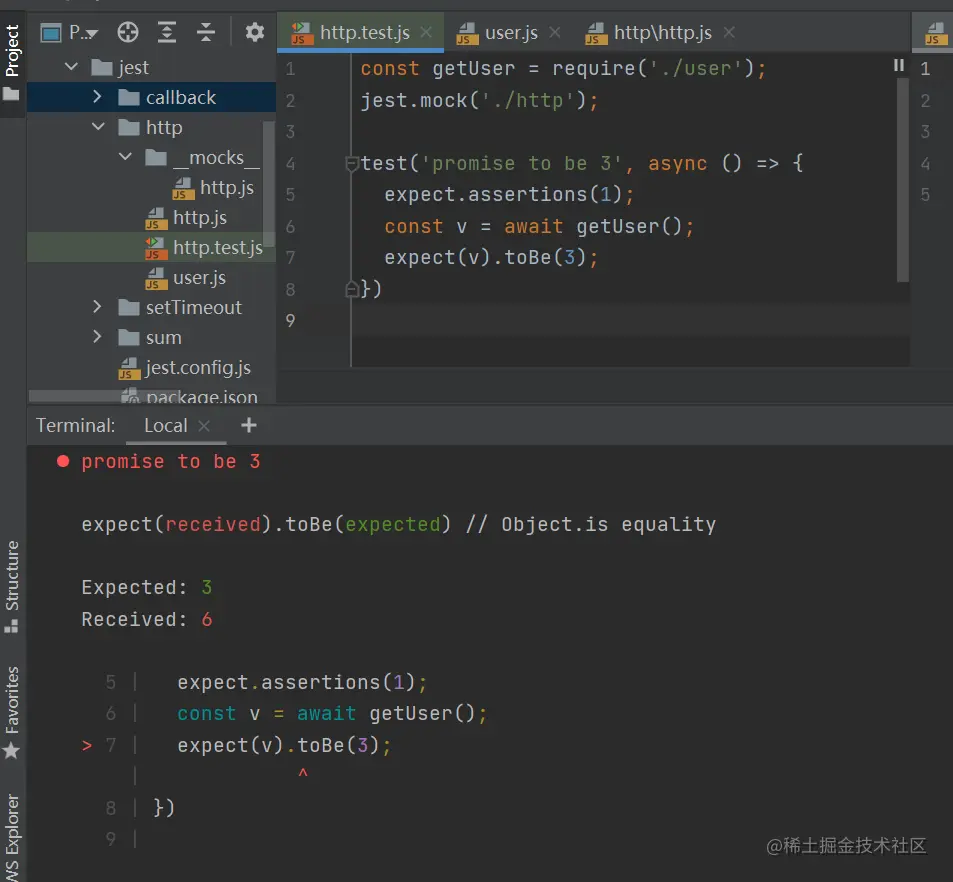Click the locate/select opened file target icon

click(128, 32)
